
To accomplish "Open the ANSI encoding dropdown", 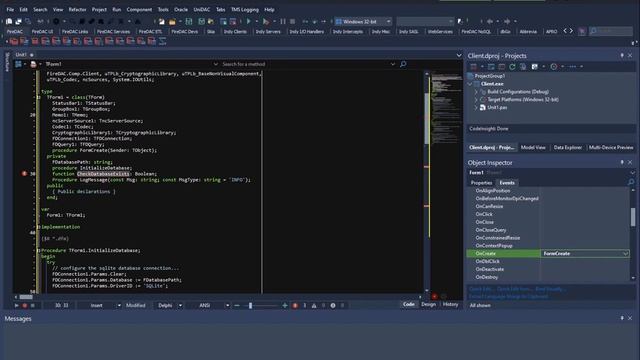I will (x=227, y=305).
